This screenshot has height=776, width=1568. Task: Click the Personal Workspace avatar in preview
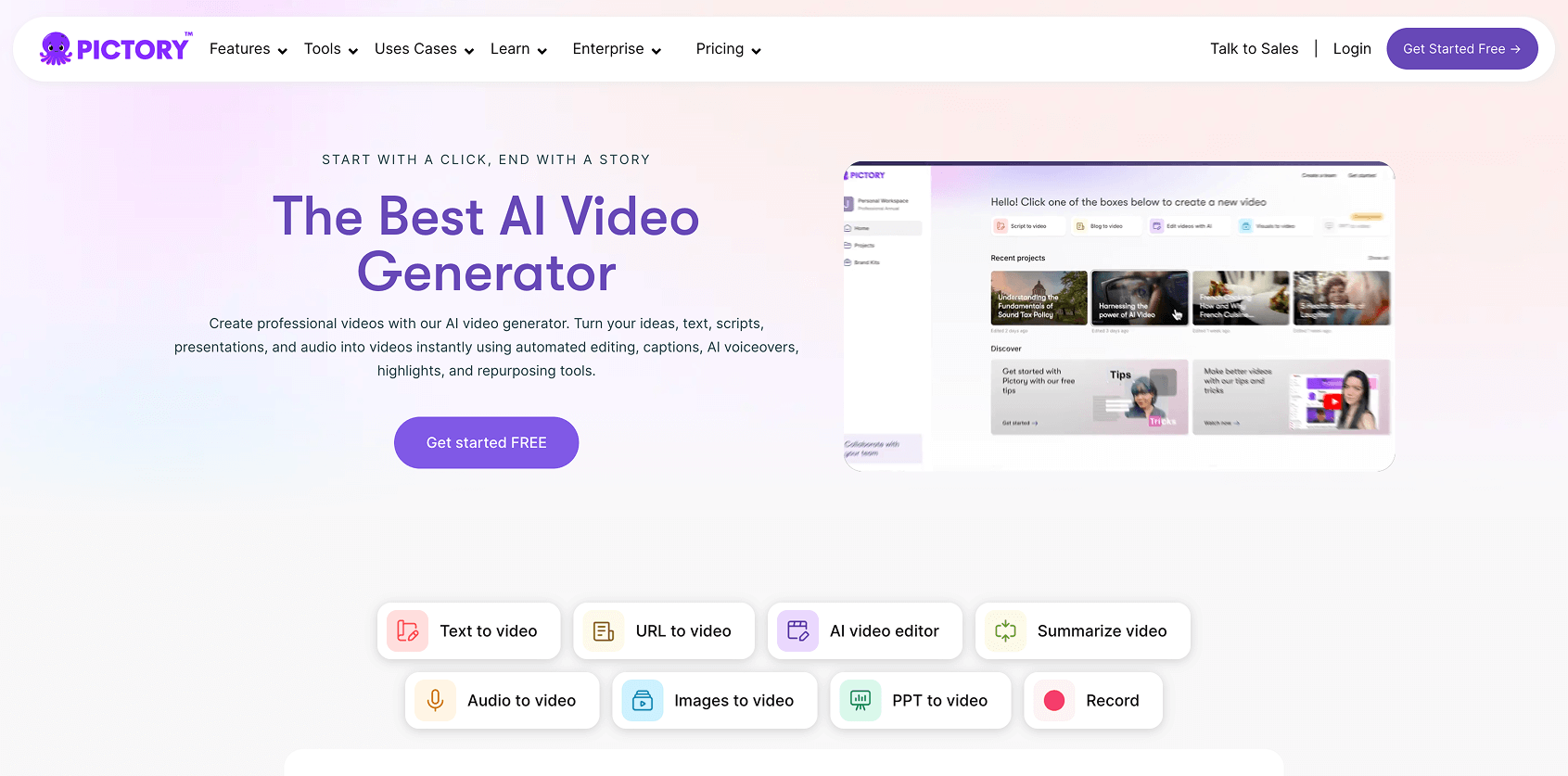pos(848,204)
